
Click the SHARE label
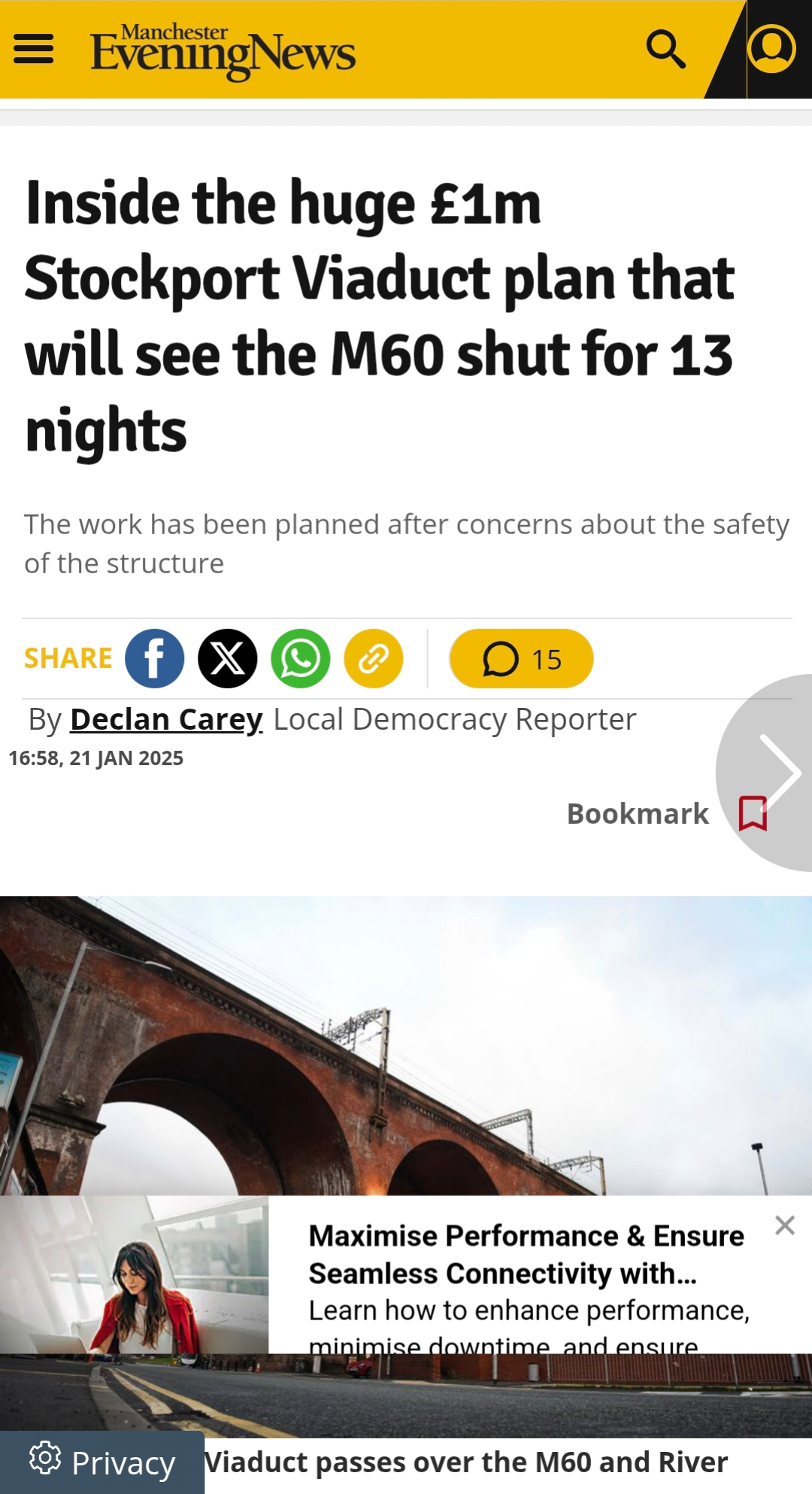click(68, 658)
